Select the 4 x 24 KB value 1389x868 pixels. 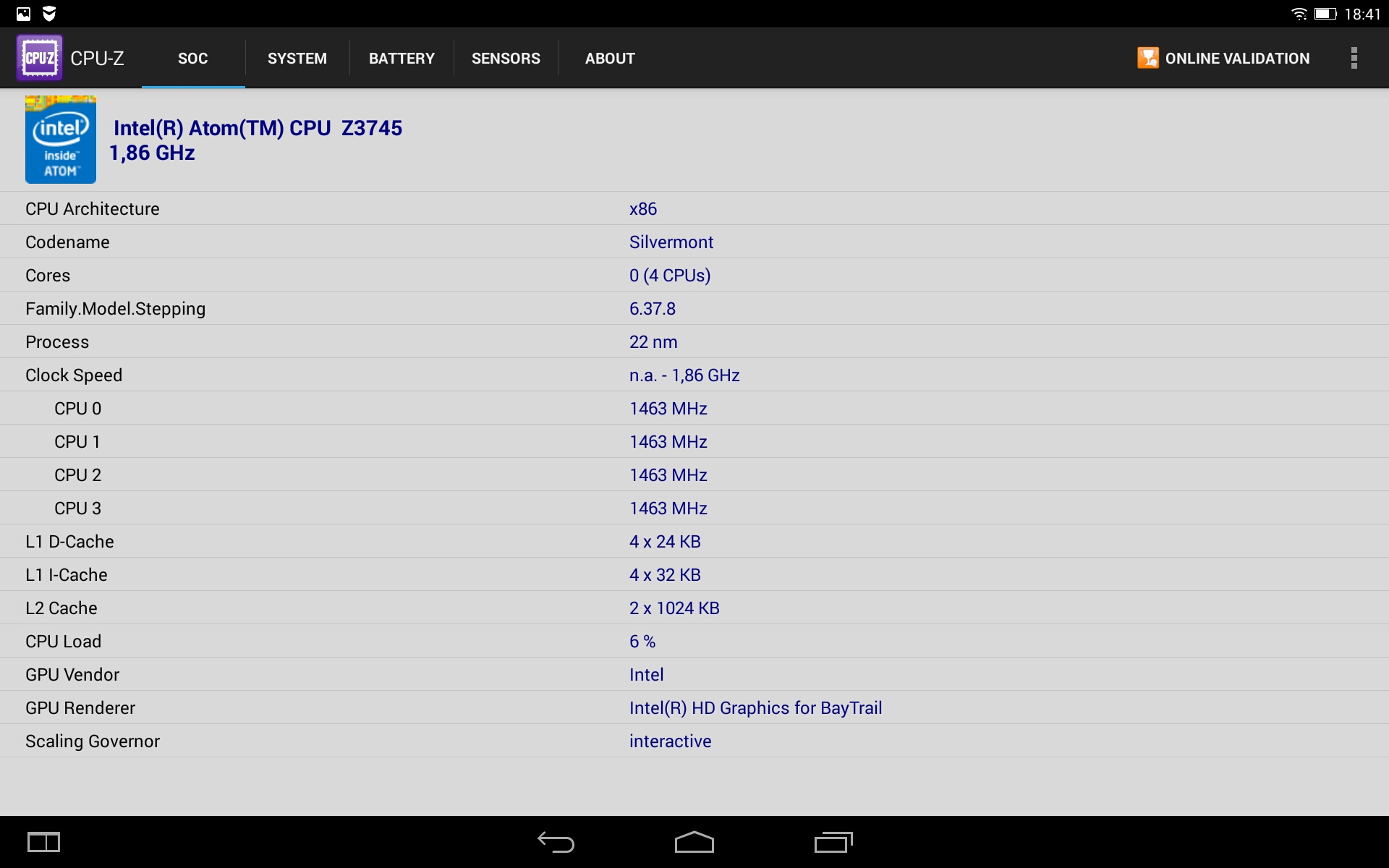pyautogui.click(x=665, y=542)
